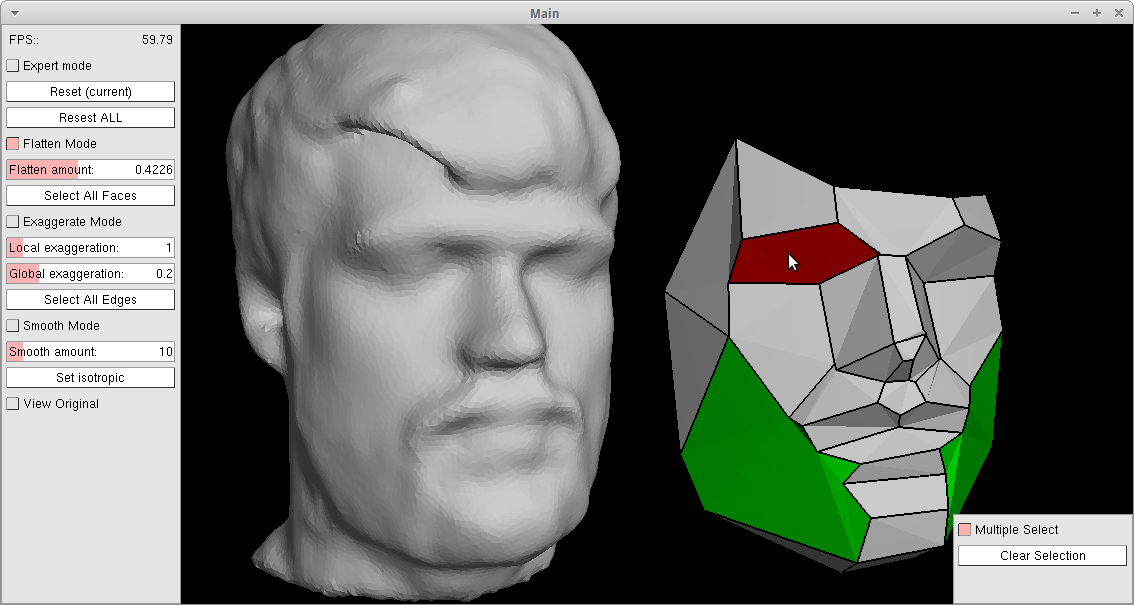Viewport: 1134px width, 605px height.
Task: Toggle the Multiple Select checkbox
Action: tap(965, 530)
